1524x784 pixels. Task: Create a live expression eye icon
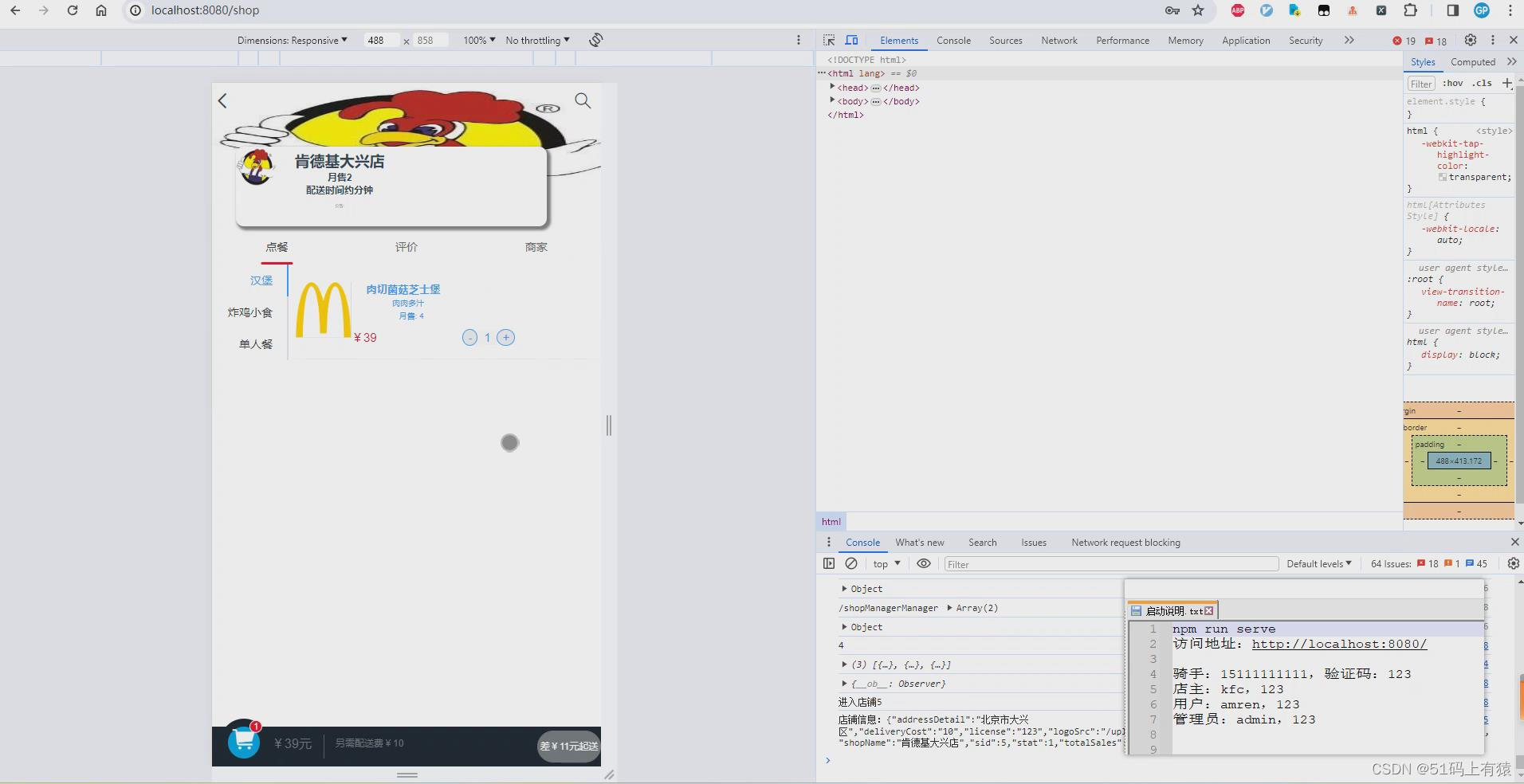[924, 563]
